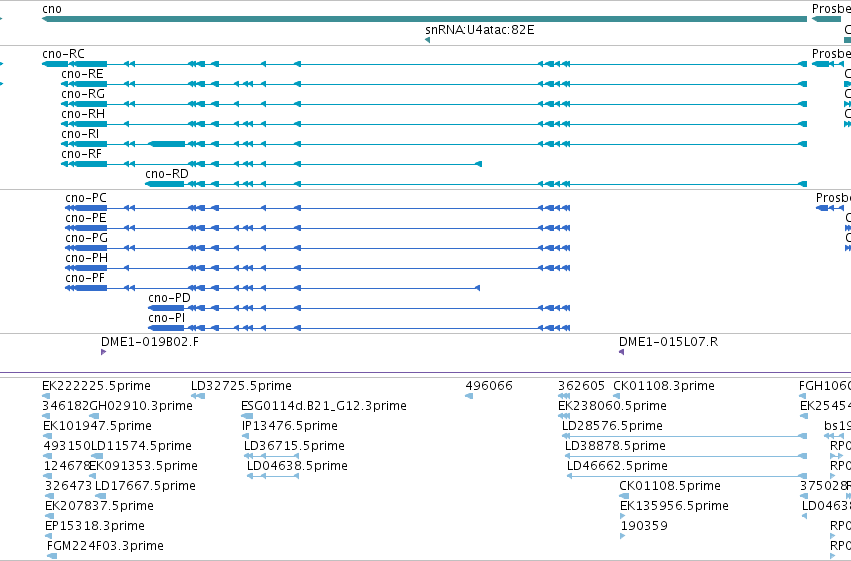The width and height of the screenshot is (851, 561).
Task: Select EST EK101947.5prime
Action: point(98,426)
